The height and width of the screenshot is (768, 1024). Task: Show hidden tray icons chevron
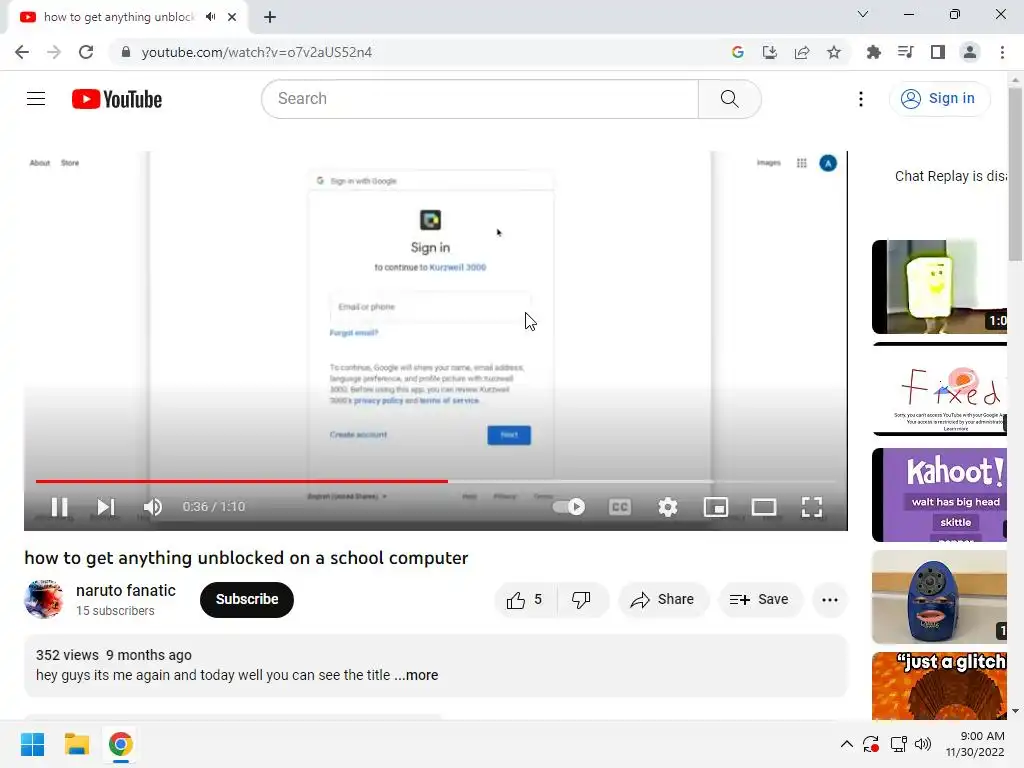click(846, 744)
